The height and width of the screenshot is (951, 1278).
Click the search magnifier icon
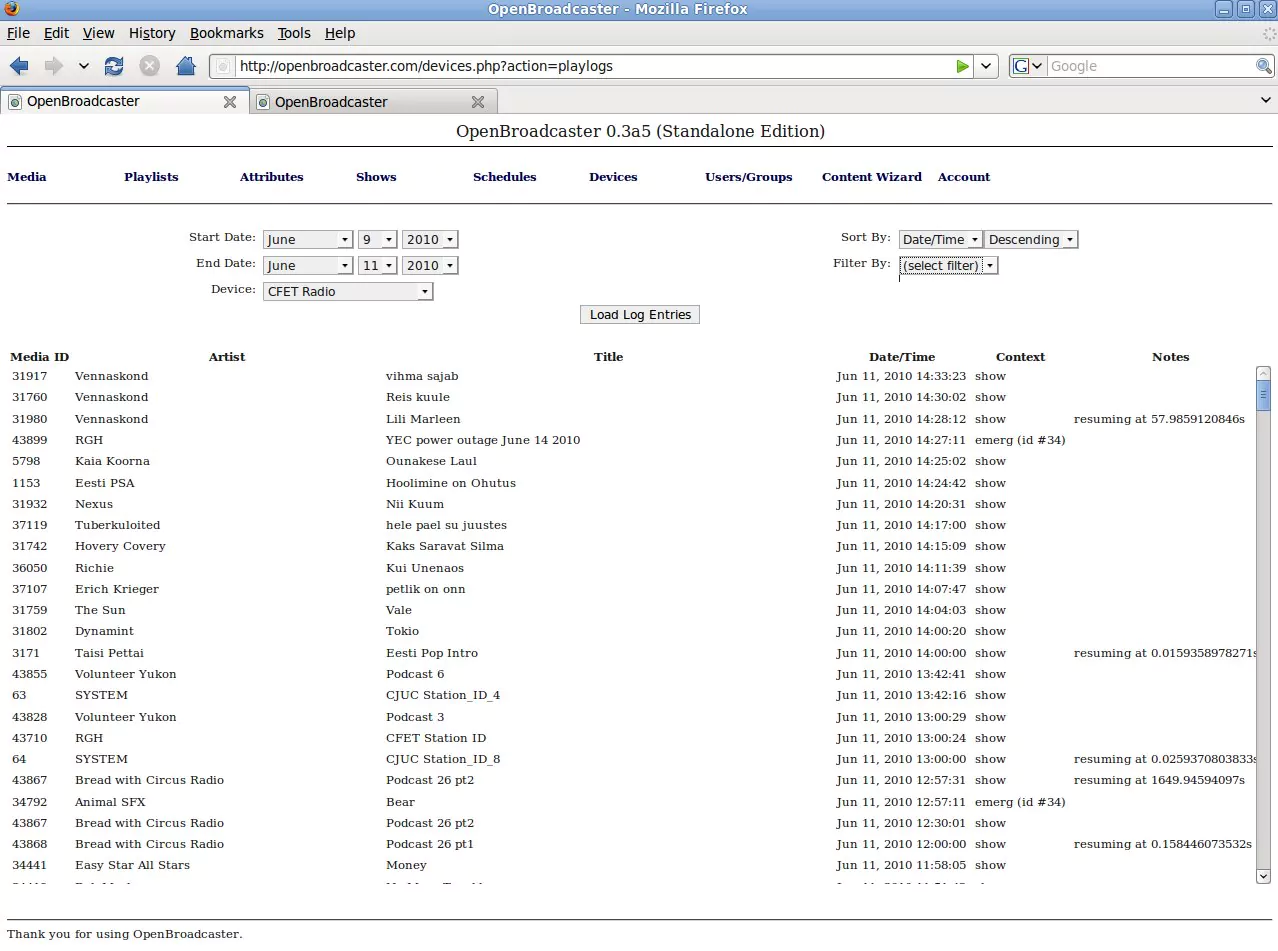point(1264,66)
